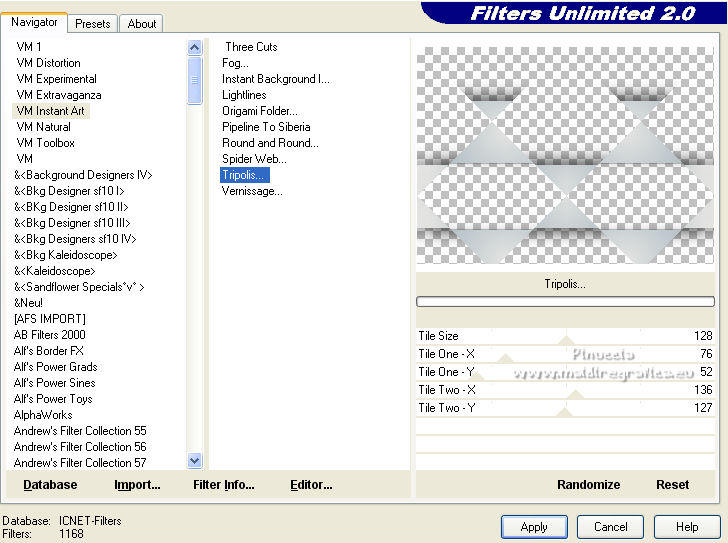Click the Tripolis filter preview image

565,155
